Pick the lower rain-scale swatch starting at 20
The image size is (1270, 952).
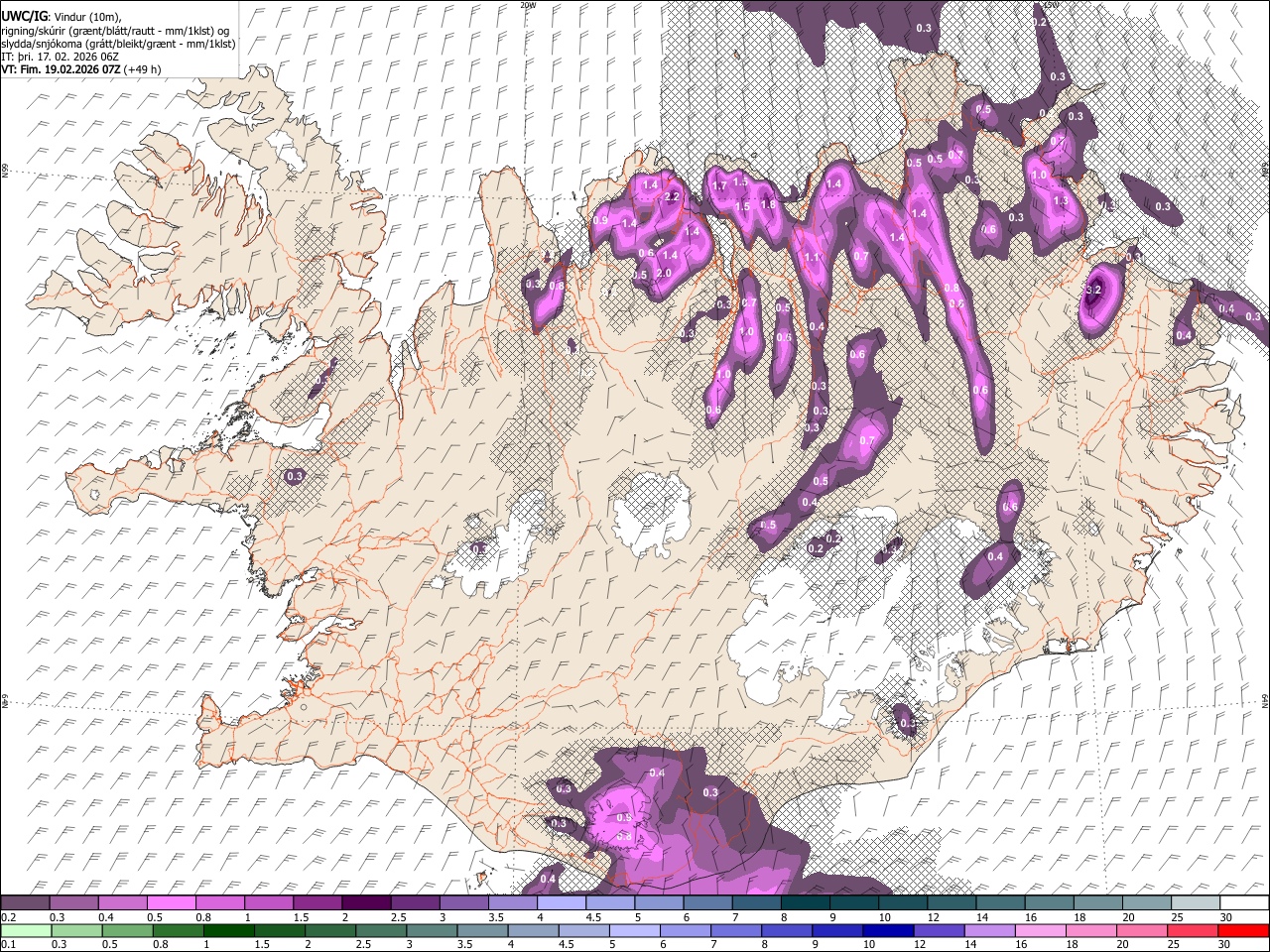[1143, 930]
